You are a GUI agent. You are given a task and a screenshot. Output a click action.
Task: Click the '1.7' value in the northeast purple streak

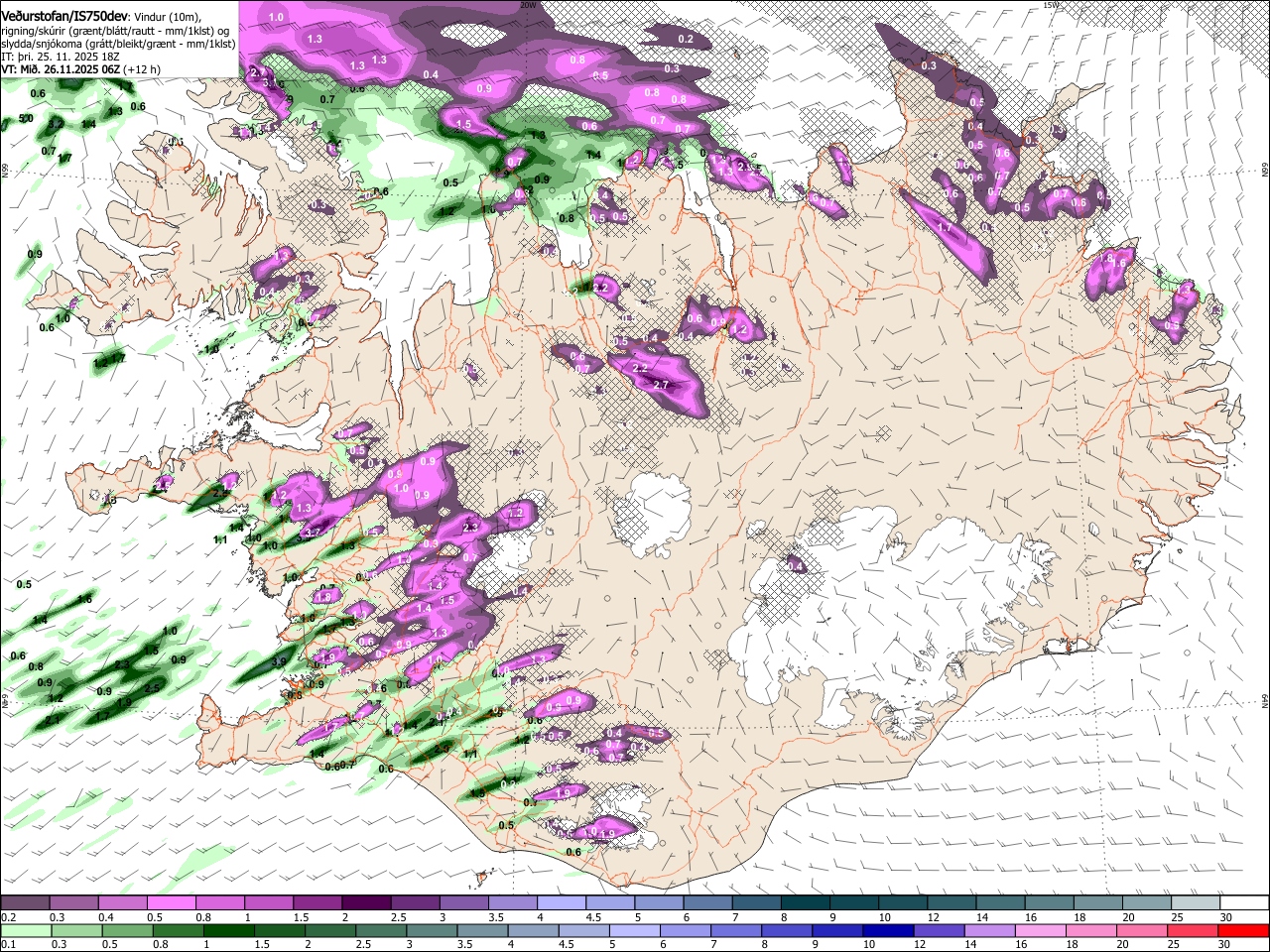click(945, 228)
